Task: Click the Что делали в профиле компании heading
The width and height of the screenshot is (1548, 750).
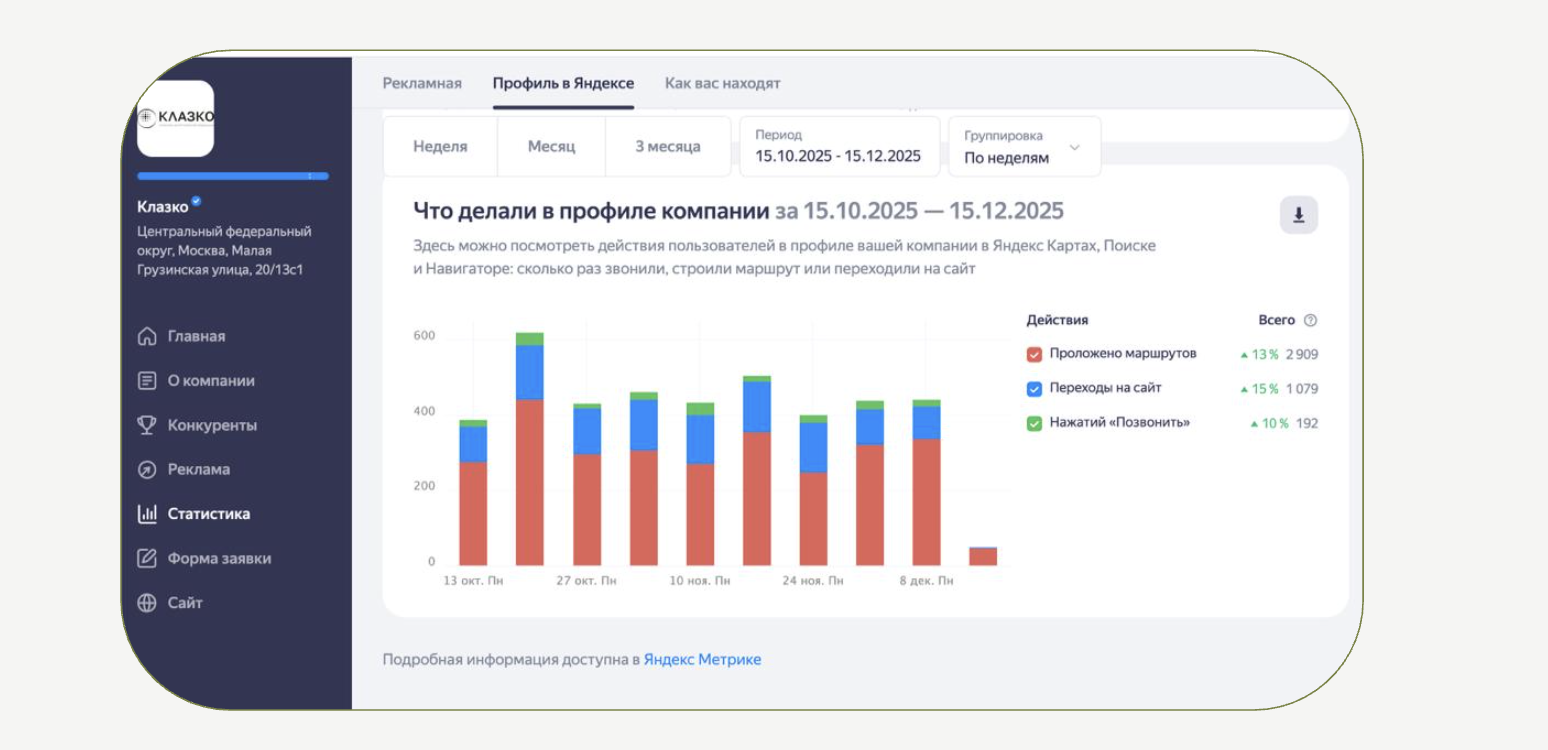Action: 591,211
